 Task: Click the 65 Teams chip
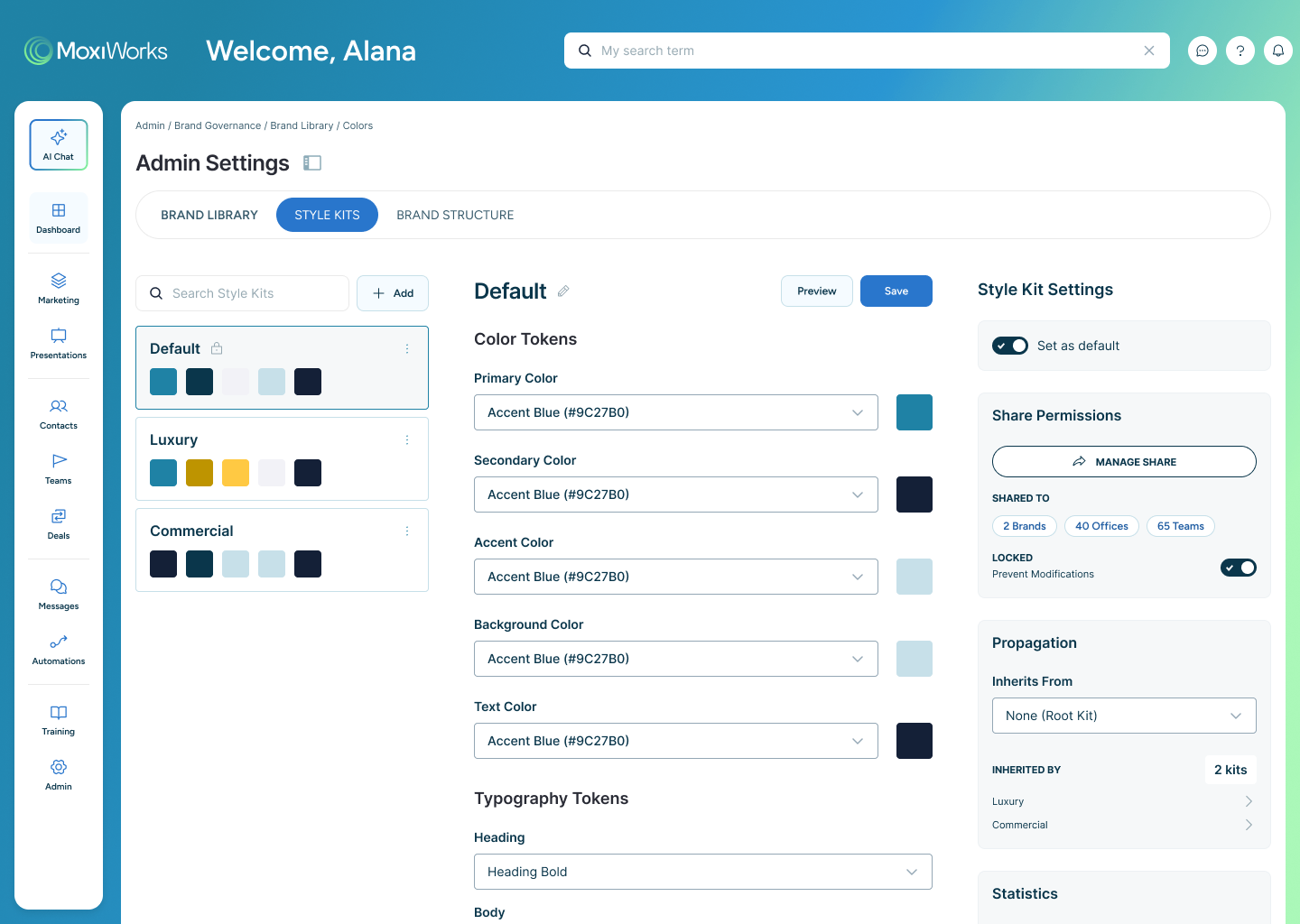1181,526
